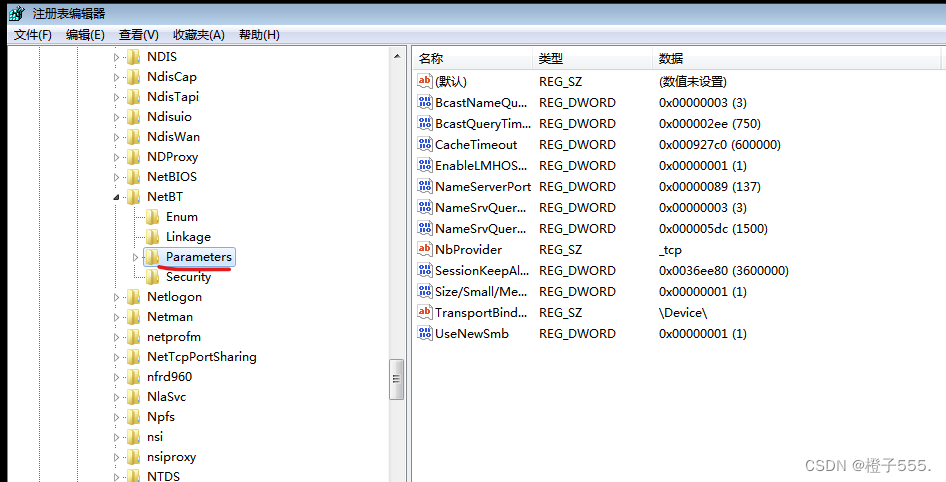Click the \Device\ data cell
The height and width of the screenshot is (482, 946).
click(x=683, y=312)
